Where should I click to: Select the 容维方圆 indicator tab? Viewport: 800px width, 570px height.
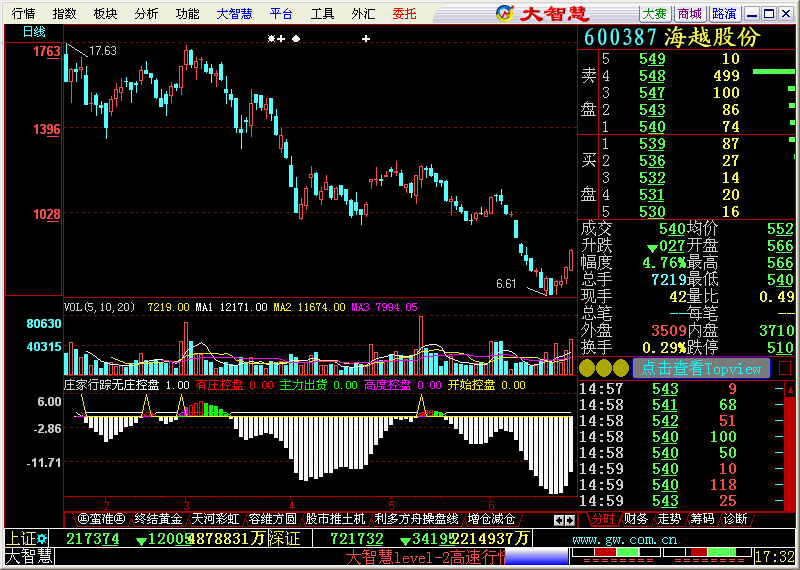(x=272, y=519)
